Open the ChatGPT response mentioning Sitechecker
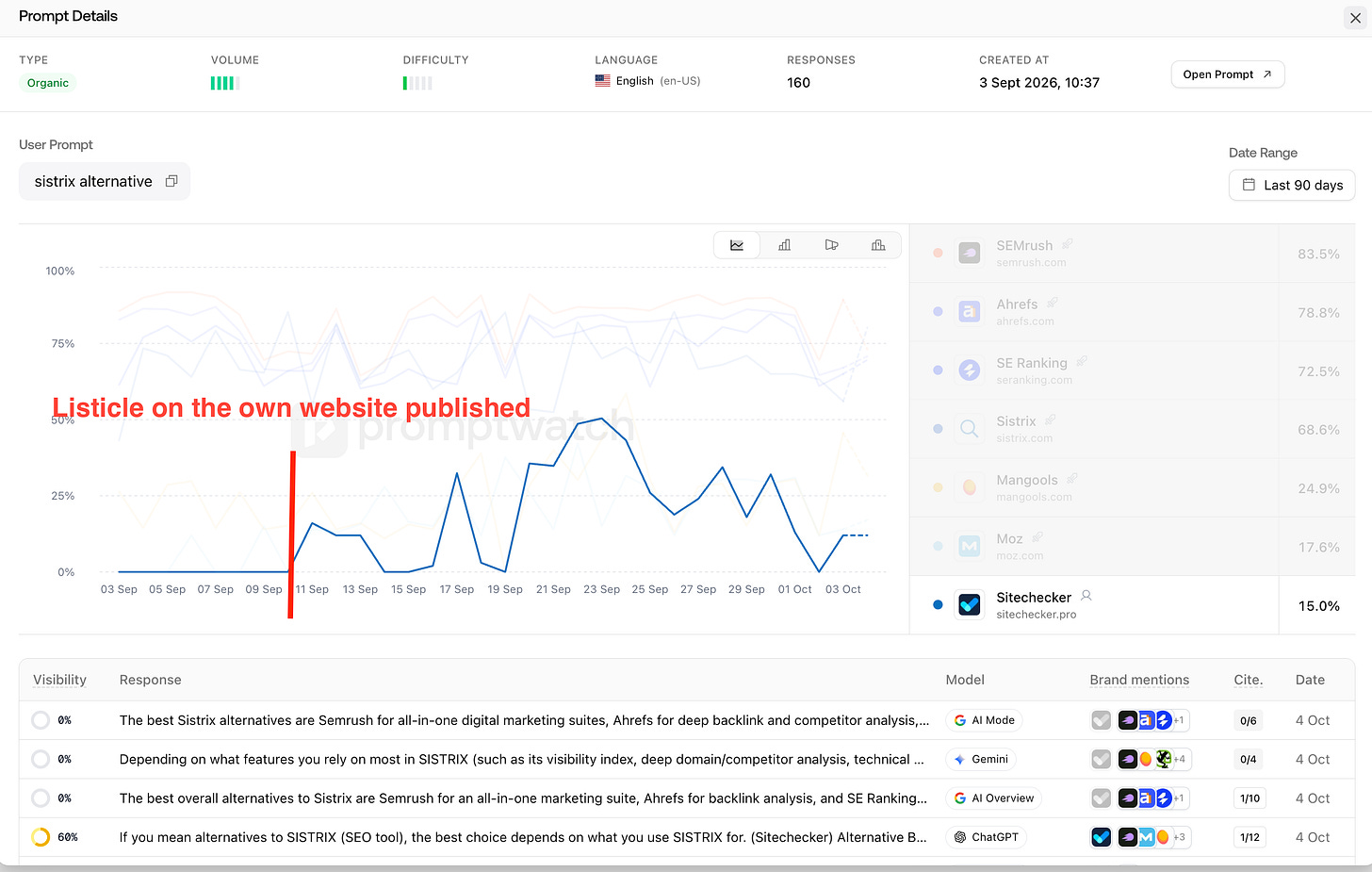Image resolution: width=1372 pixels, height=872 pixels. tap(687, 837)
